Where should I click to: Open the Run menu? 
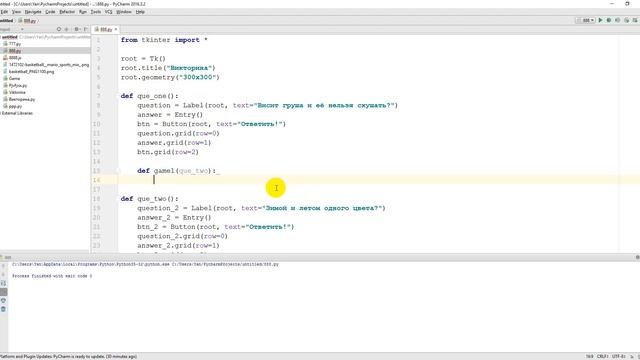point(83,12)
